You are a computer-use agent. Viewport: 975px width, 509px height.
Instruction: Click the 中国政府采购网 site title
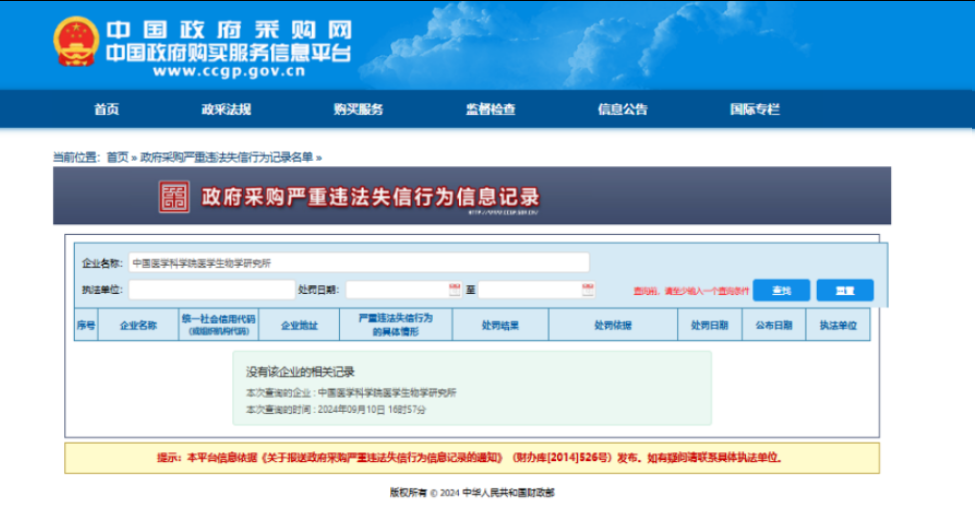[x=229, y=30]
